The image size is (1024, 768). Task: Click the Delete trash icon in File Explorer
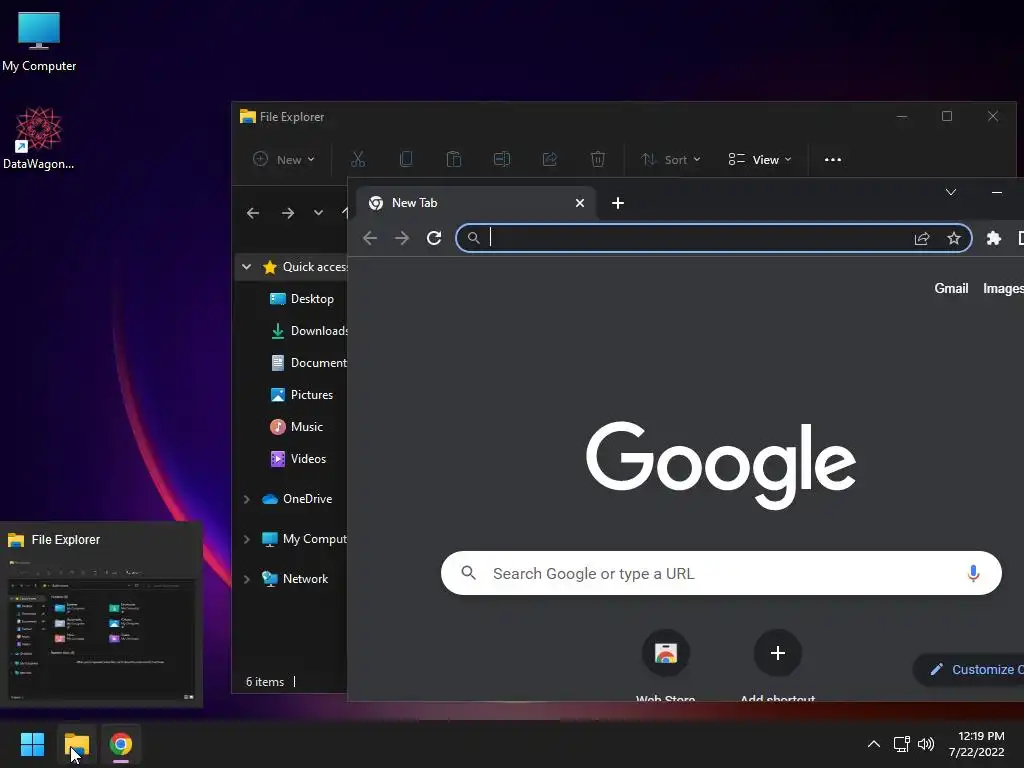coord(598,159)
